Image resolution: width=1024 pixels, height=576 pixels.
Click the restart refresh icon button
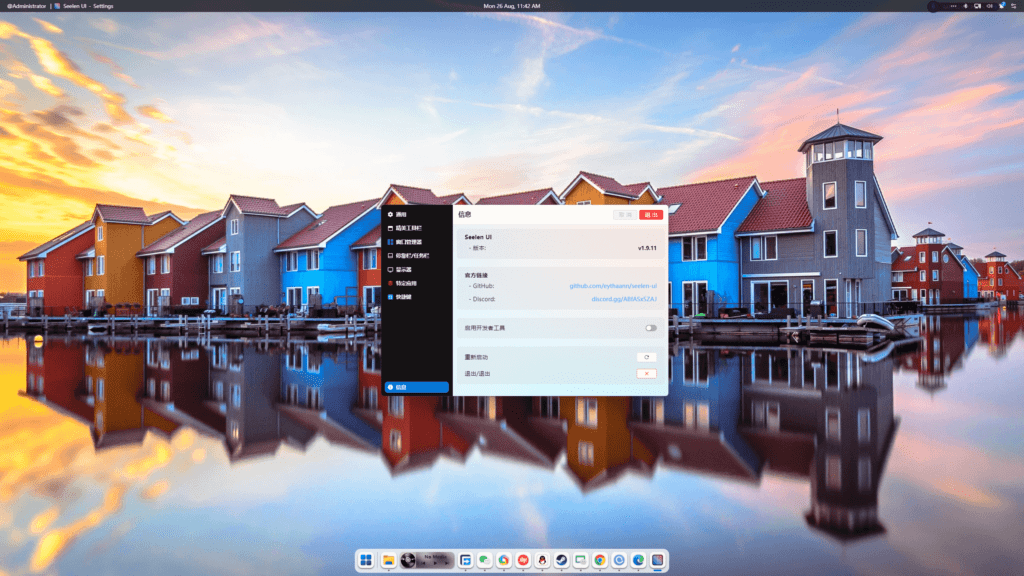646,357
